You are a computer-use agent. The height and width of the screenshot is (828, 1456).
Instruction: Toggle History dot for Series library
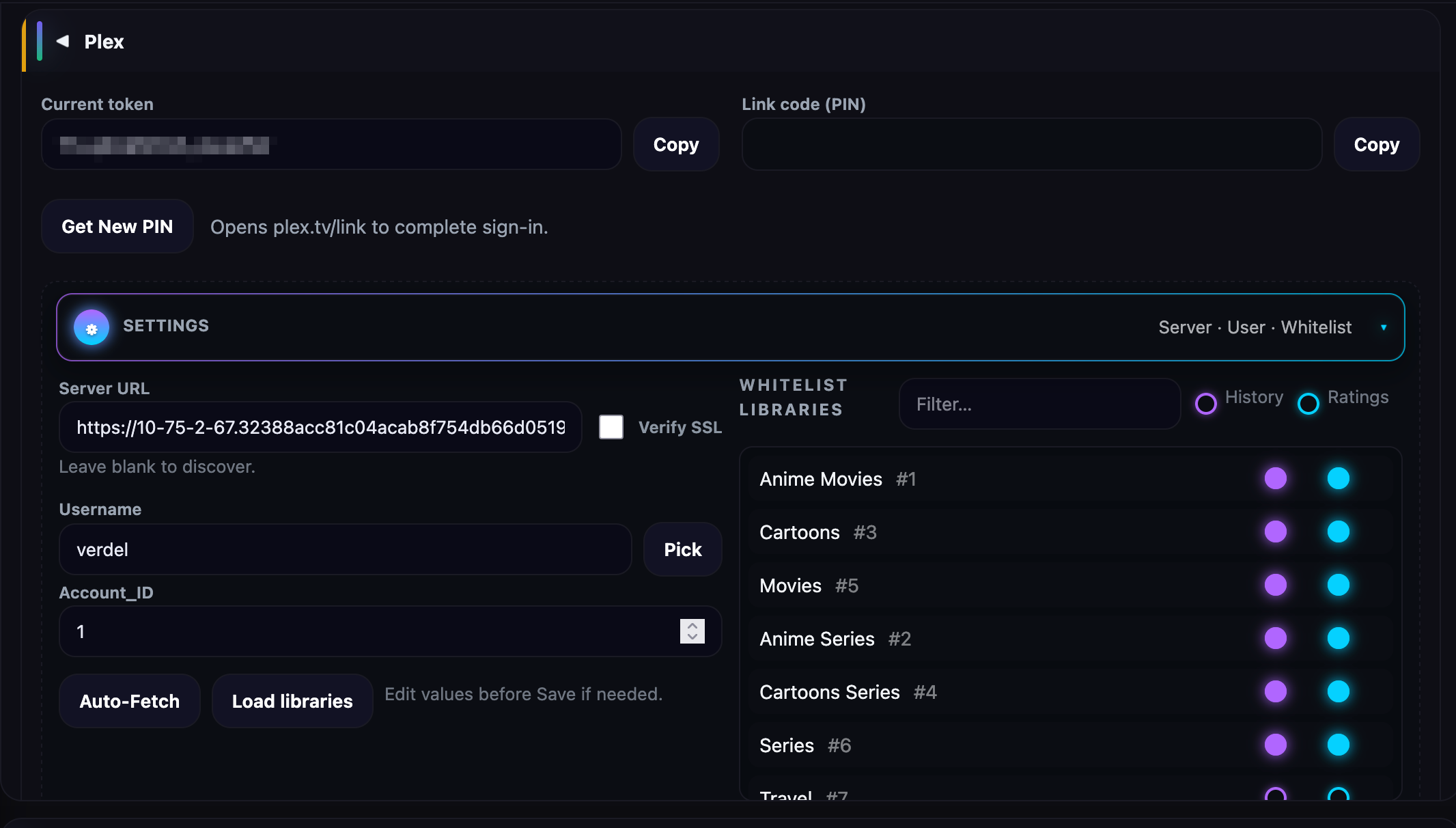coord(1275,745)
